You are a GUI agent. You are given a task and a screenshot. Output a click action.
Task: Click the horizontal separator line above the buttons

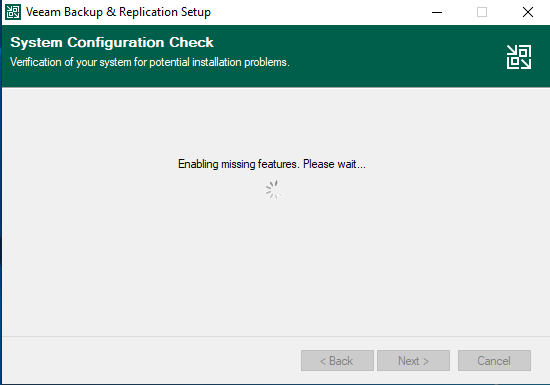tap(276, 337)
